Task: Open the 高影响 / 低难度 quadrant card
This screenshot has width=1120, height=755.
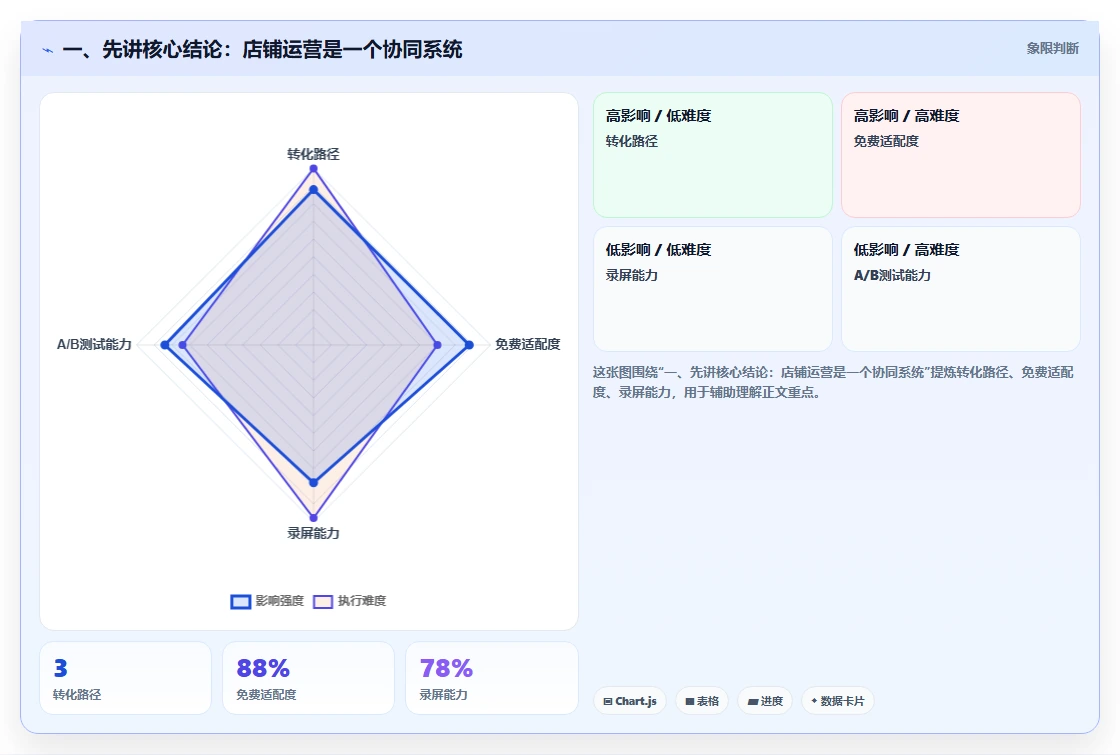Action: click(x=713, y=155)
